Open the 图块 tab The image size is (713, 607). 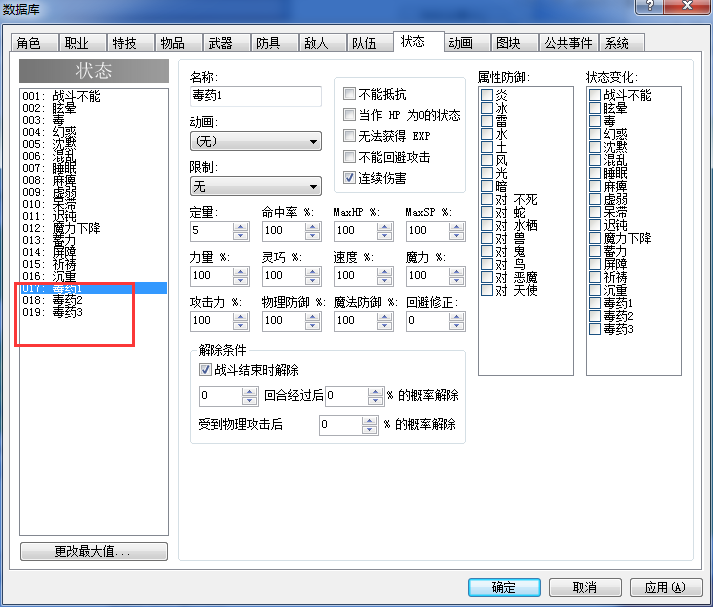(515, 43)
